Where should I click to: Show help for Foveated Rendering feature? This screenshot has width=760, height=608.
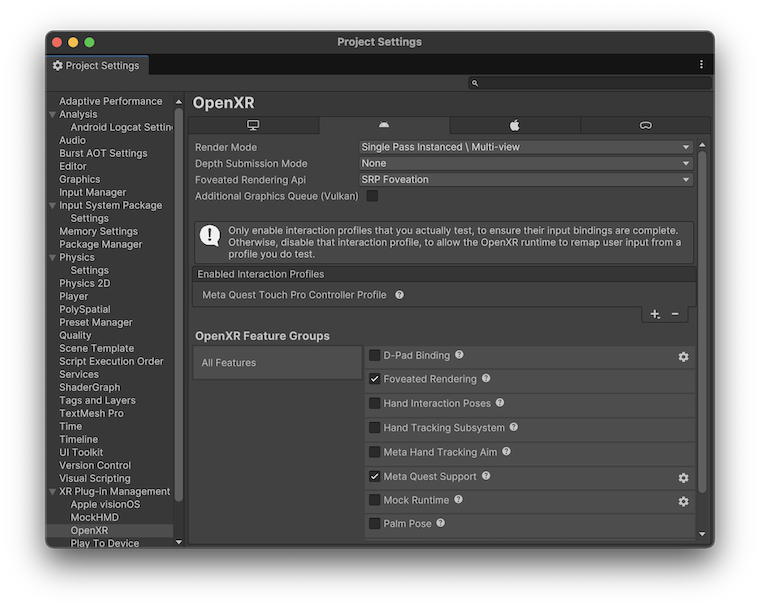pyautogui.click(x=486, y=379)
